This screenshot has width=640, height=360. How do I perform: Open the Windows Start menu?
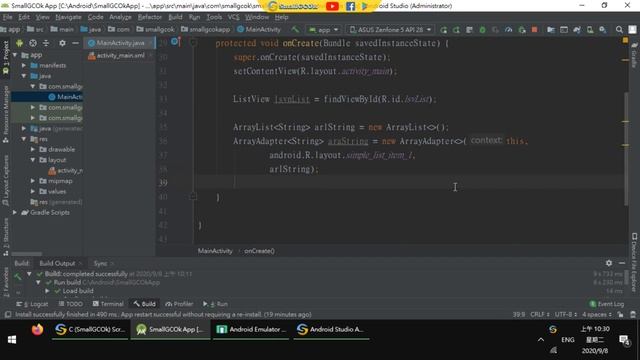[12, 340]
